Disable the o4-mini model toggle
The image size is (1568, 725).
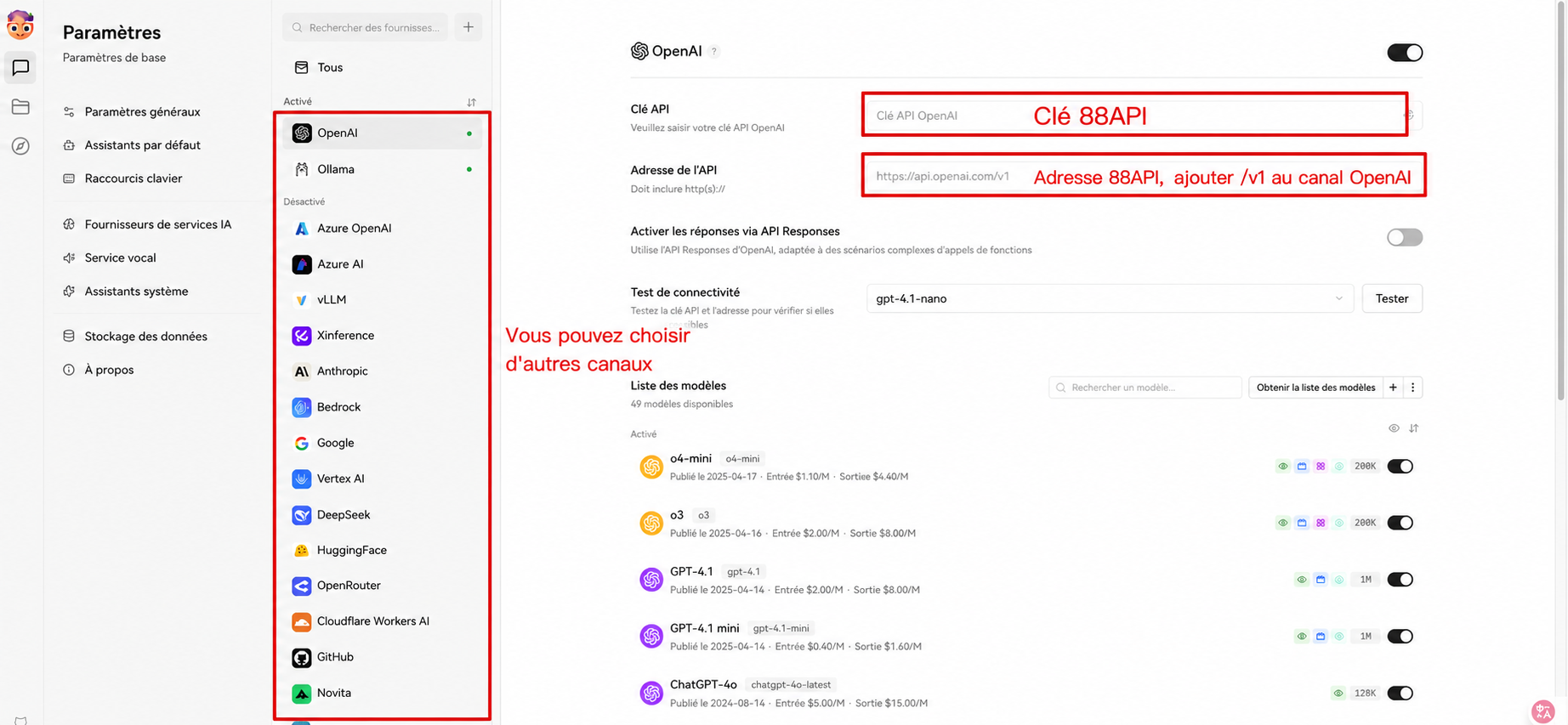click(x=1400, y=467)
